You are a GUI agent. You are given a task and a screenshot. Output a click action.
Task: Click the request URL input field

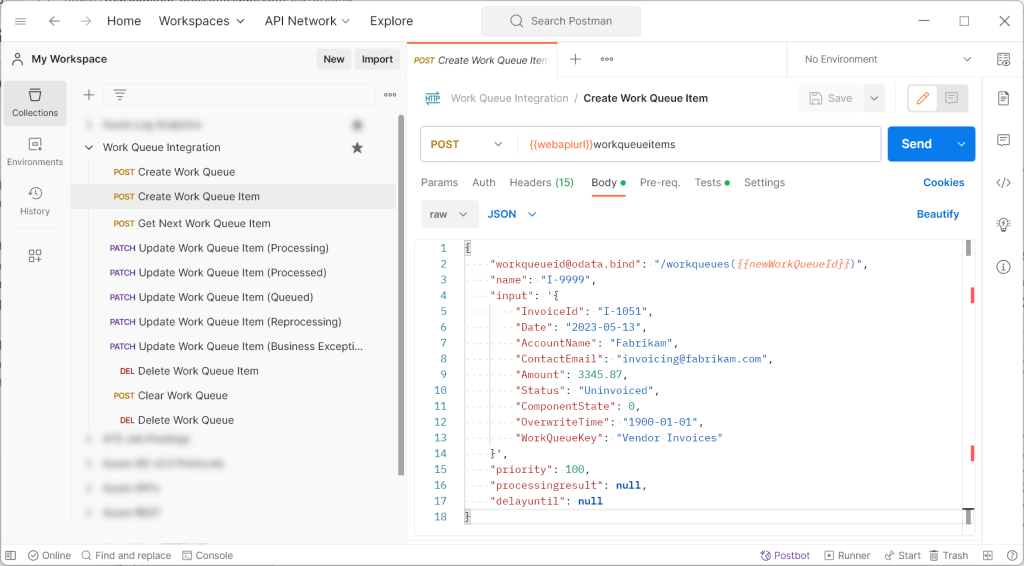point(700,144)
